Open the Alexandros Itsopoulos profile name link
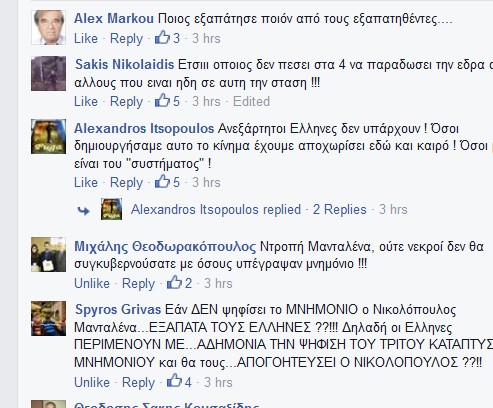 click(144, 129)
